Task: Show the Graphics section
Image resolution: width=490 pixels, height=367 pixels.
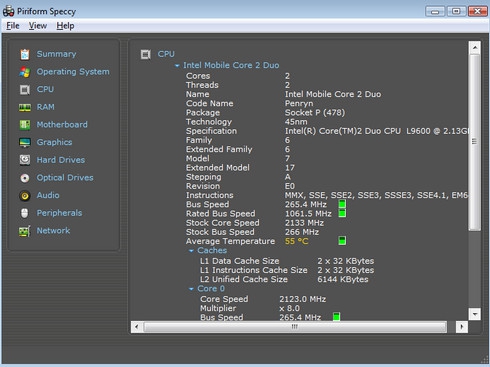Action: [54, 142]
